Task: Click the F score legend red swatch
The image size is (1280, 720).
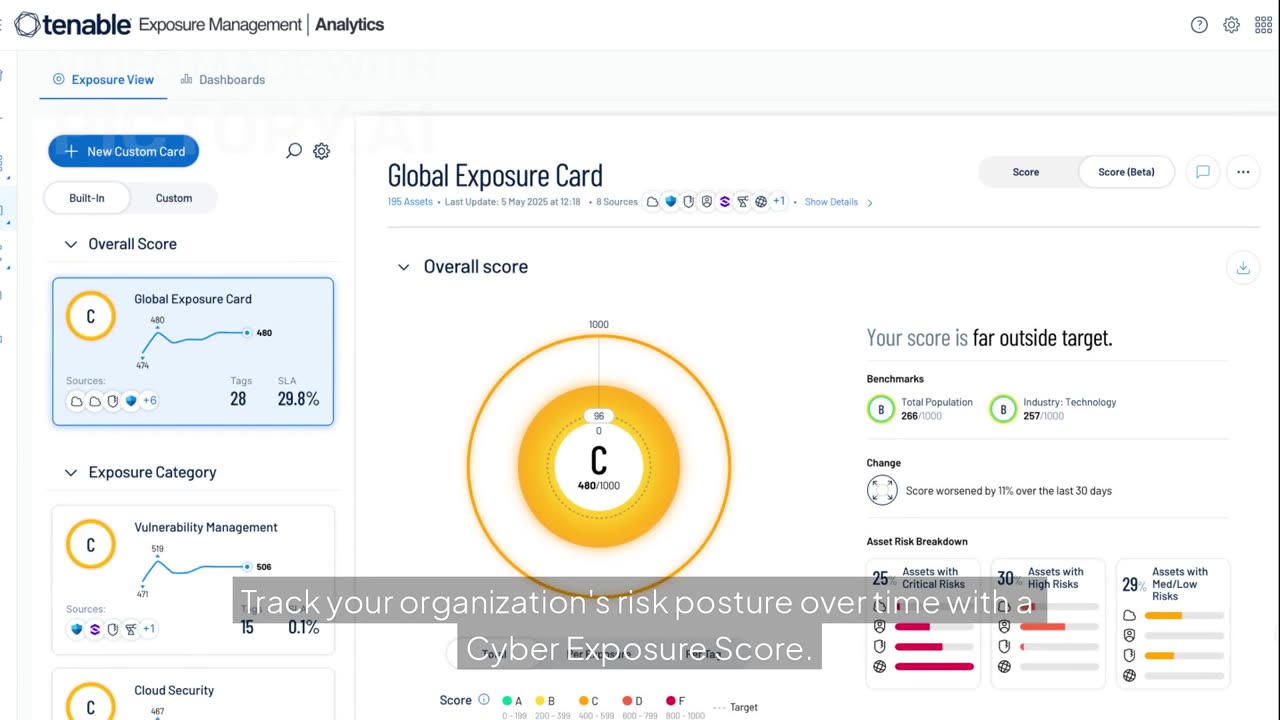Action: point(670,701)
